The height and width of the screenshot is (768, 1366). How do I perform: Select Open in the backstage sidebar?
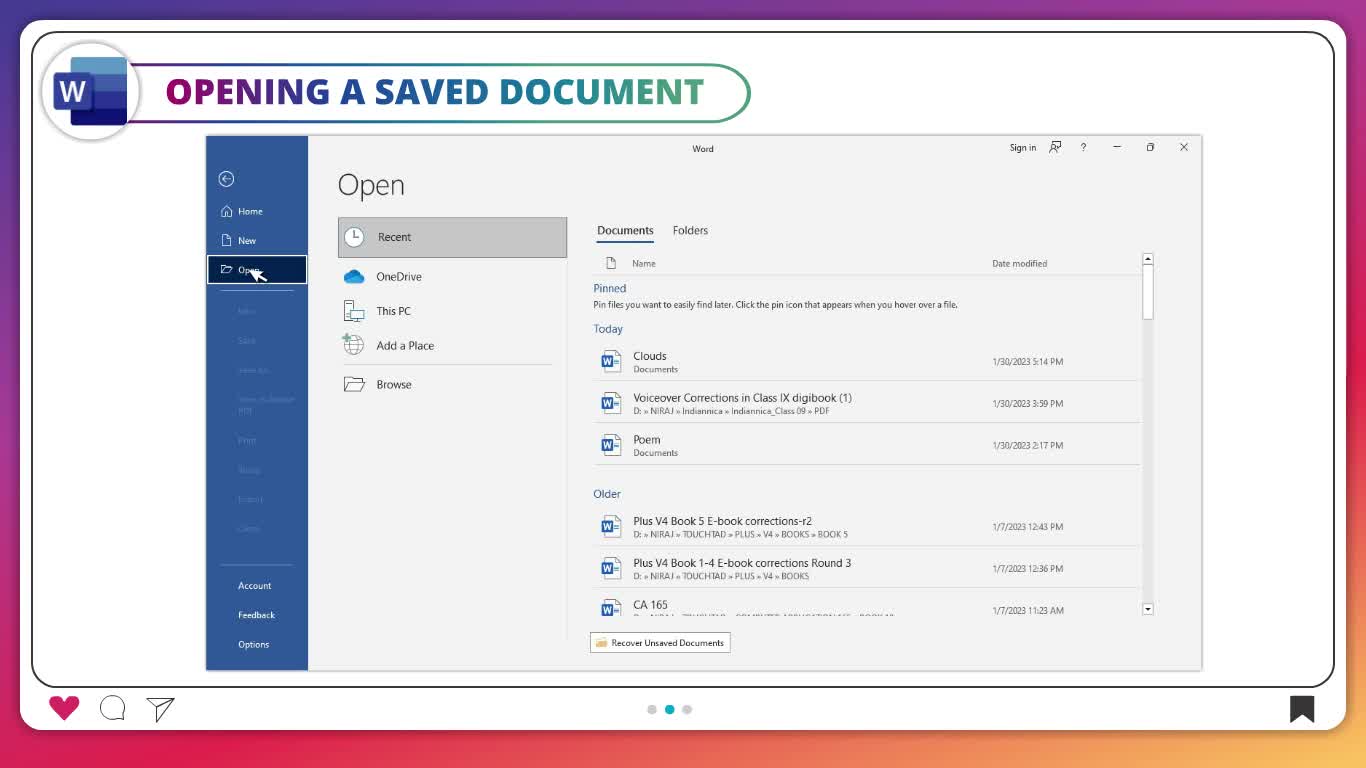pyautogui.click(x=257, y=270)
